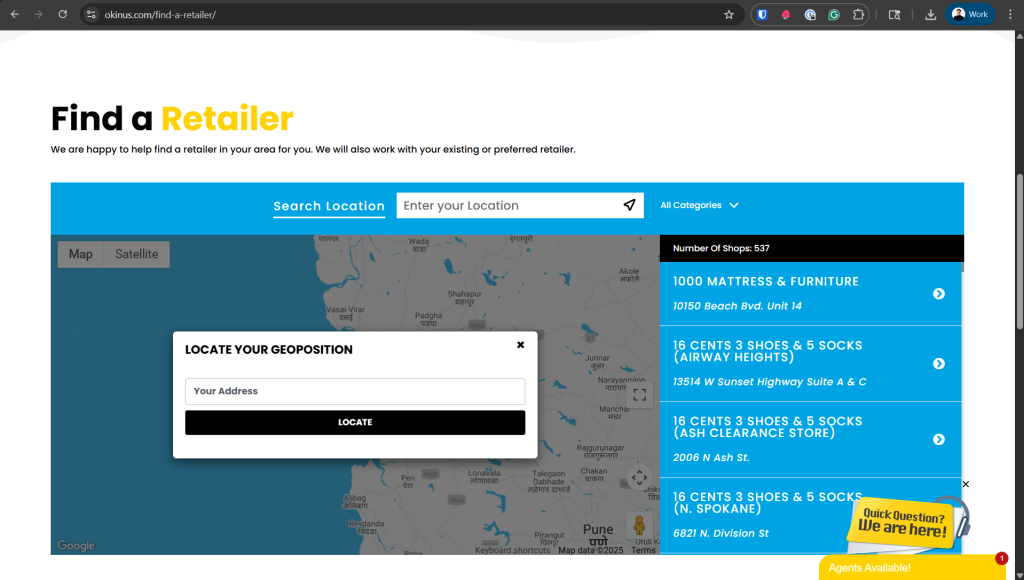
Task: Reload the page in browser
Action: tap(63, 15)
